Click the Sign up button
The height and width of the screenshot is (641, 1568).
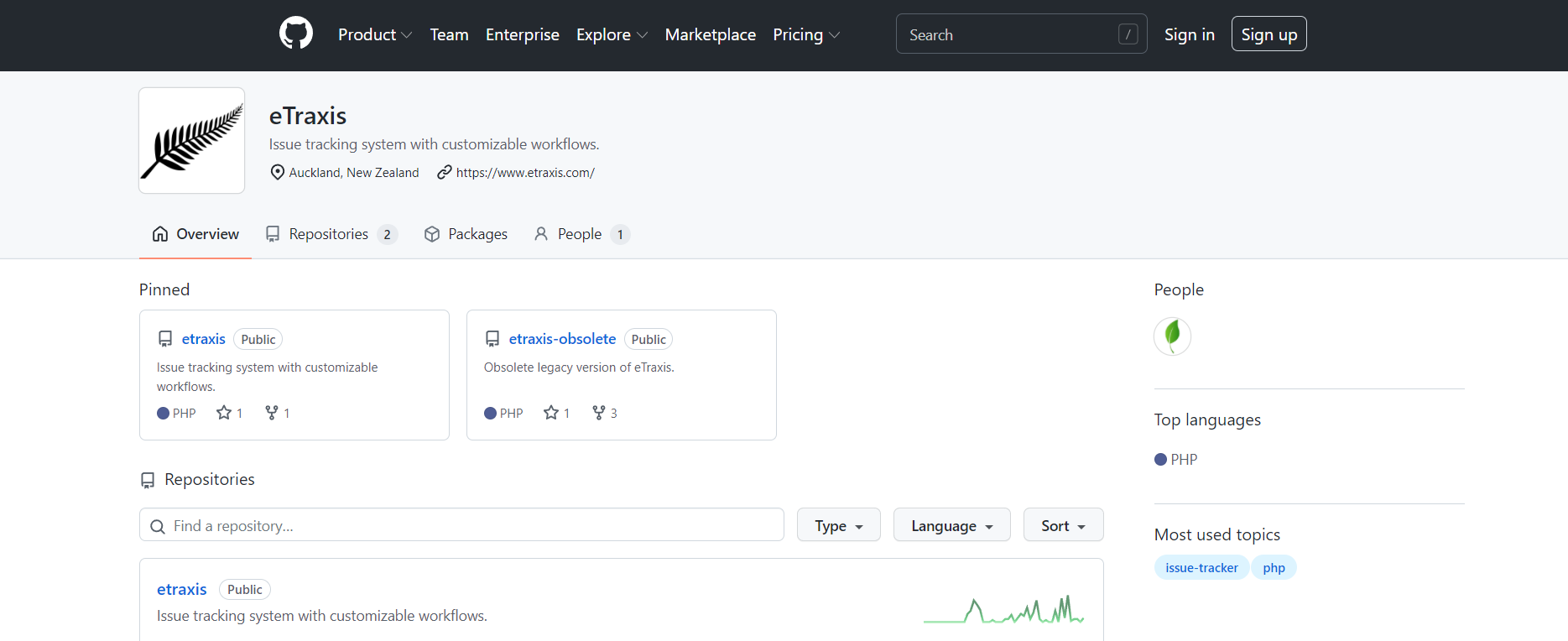click(x=1269, y=34)
